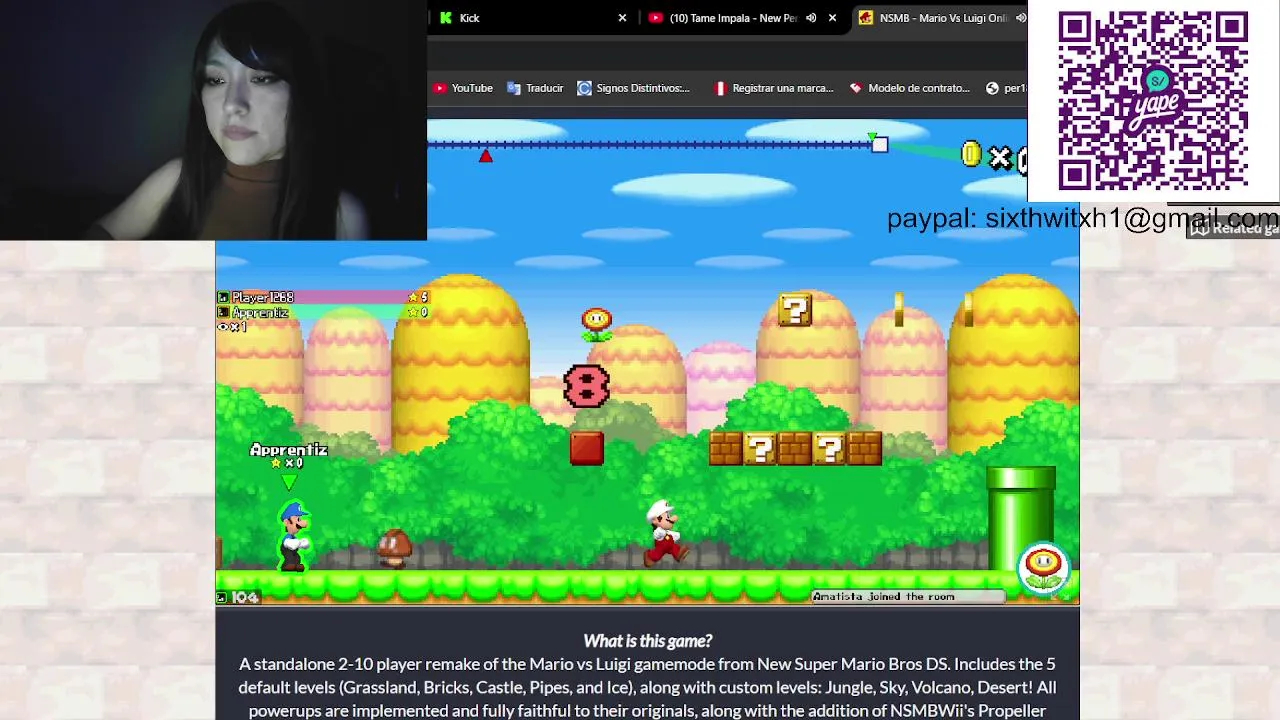Image resolution: width=1280 pixels, height=720 pixels.
Task: Open the Registrar una marca bookmark
Action: click(x=773, y=88)
